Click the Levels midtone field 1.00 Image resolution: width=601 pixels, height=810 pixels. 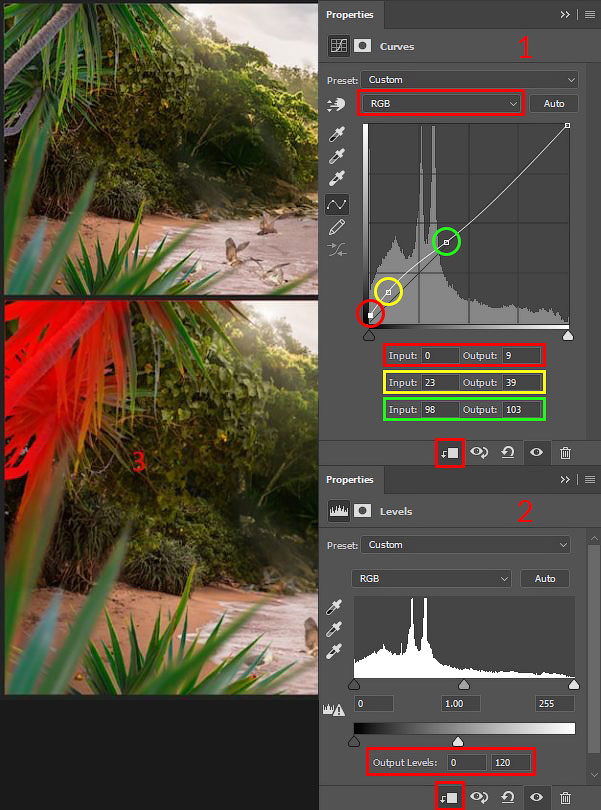point(461,704)
